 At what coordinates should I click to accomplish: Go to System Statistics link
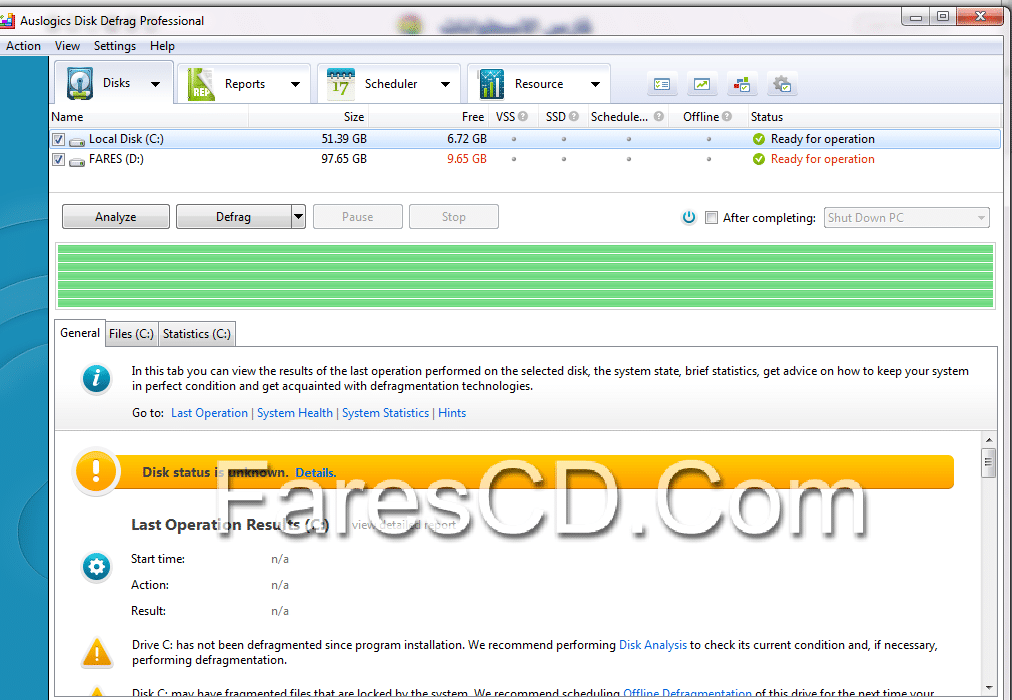pyautogui.click(x=385, y=413)
